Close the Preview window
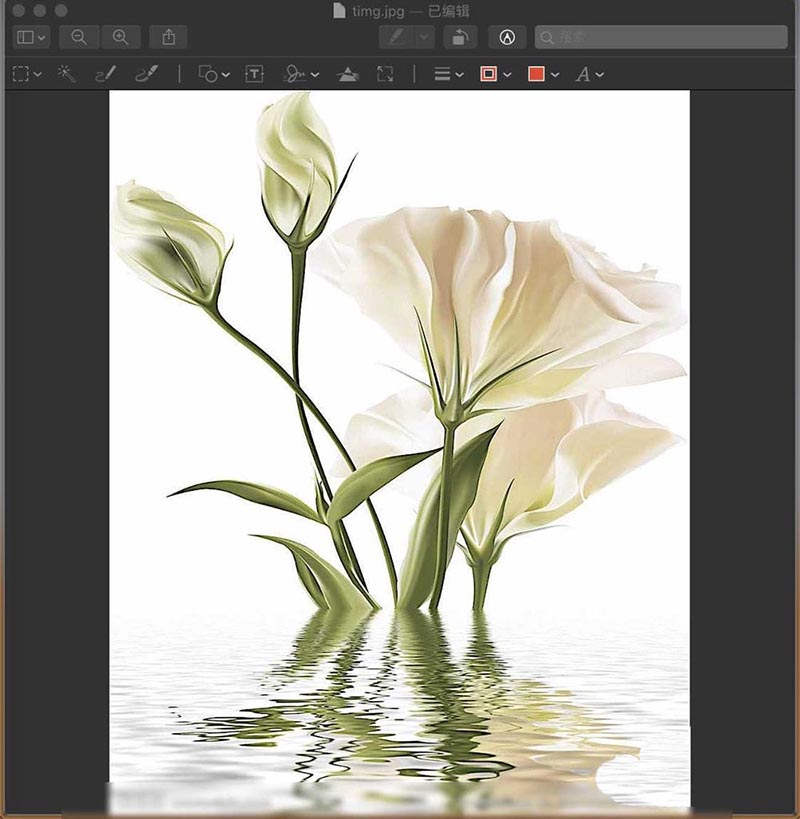This screenshot has height=819, width=800. click(18, 10)
